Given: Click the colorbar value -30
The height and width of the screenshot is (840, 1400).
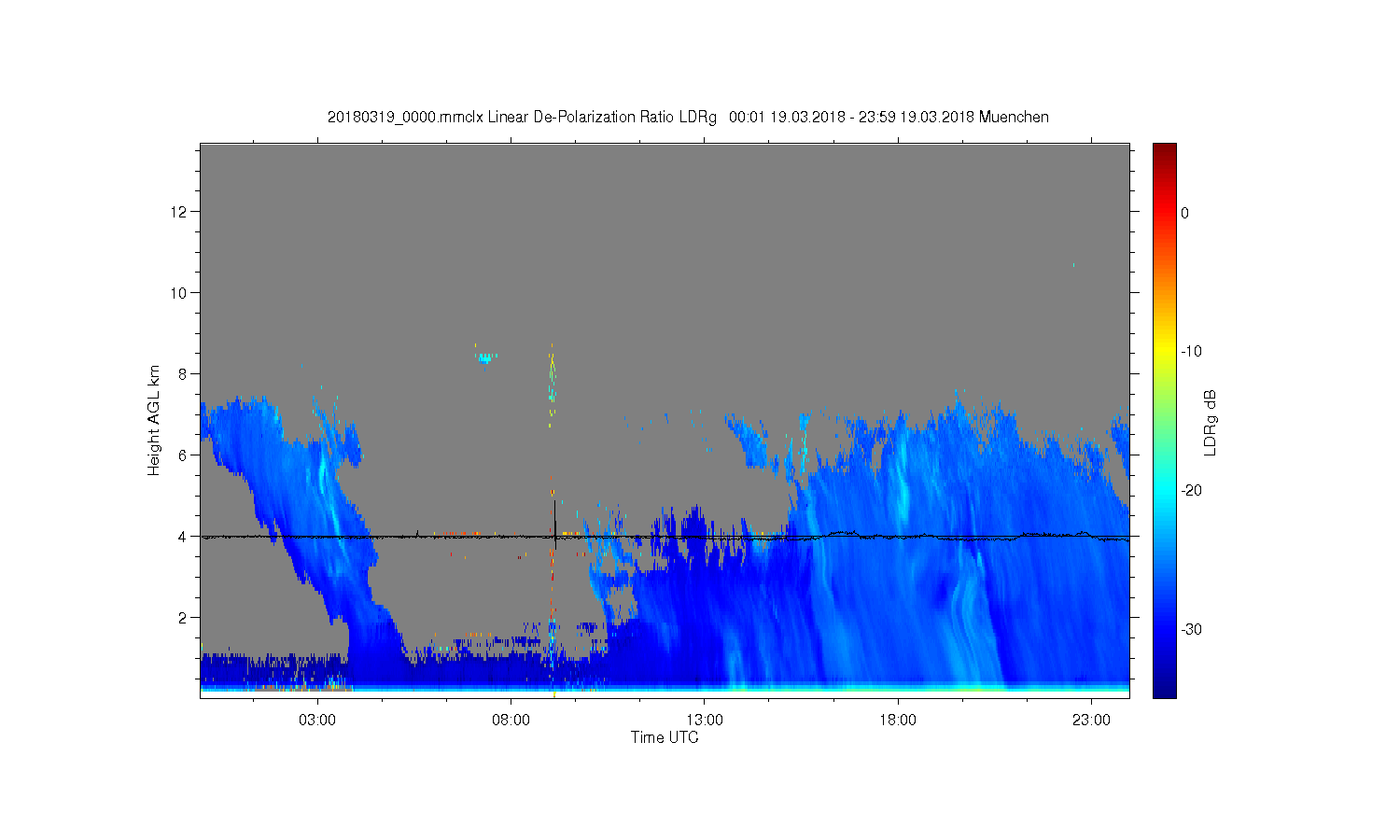Looking at the screenshot, I should pos(1191,630).
